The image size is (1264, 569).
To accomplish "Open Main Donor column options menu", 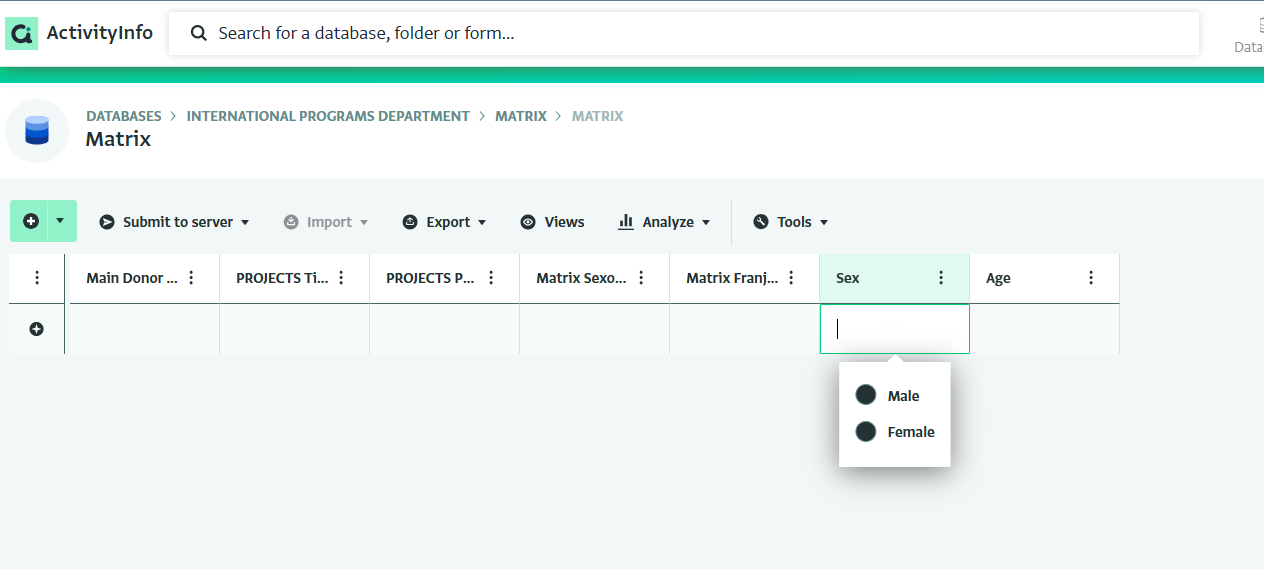I will [x=191, y=278].
